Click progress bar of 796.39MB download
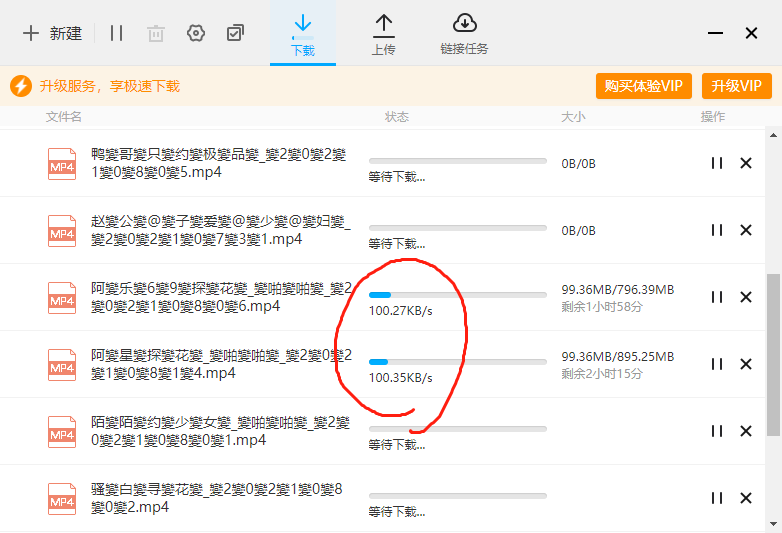The height and width of the screenshot is (533, 782). point(457,295)
